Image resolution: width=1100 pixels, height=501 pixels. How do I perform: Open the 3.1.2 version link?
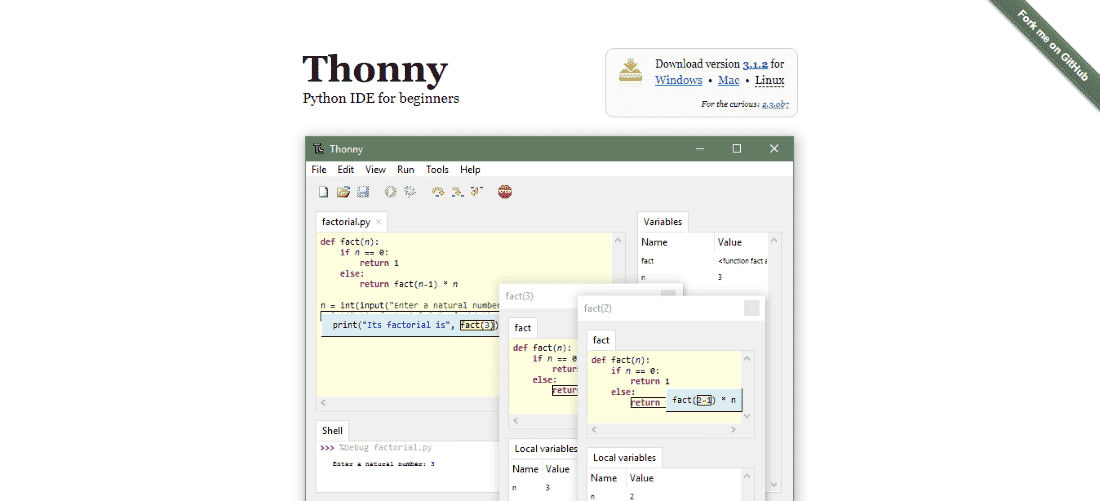(x=755, y=64)
